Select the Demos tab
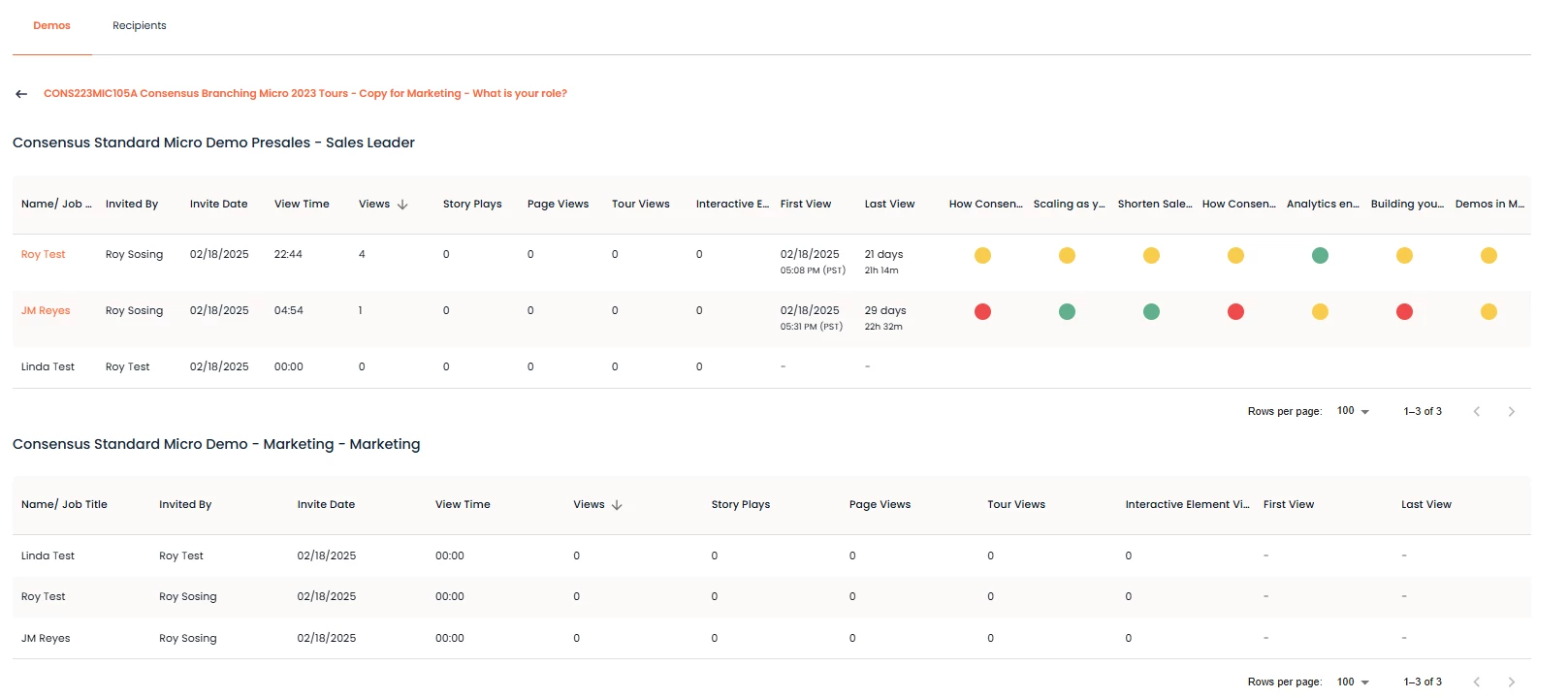1568x698 pixels. (x=51, y=26)
